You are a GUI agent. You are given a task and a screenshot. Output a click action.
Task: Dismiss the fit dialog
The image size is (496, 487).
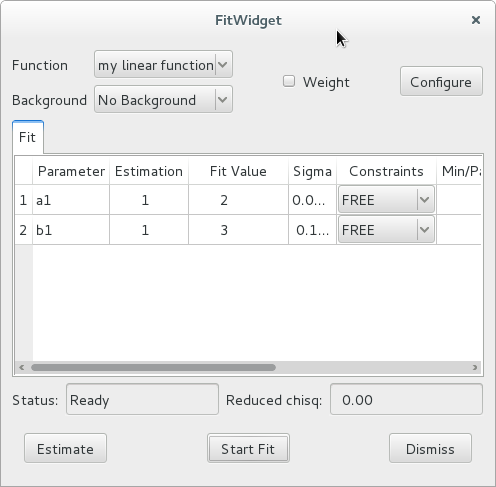tap(430, 448)
